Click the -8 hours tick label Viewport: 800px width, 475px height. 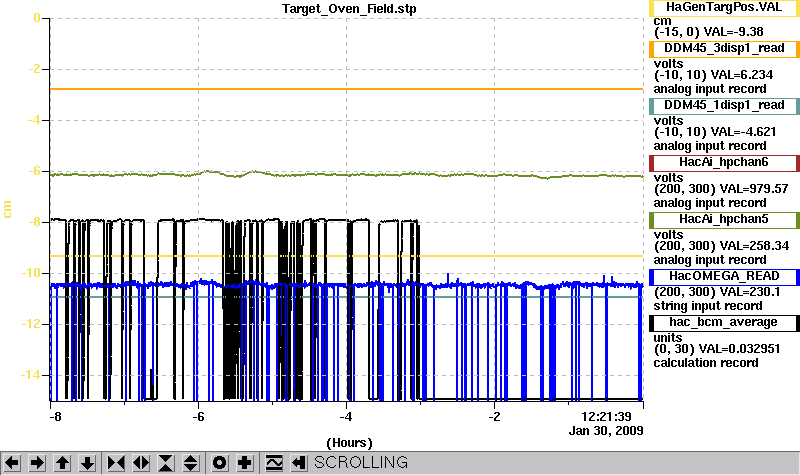[55, 417]
